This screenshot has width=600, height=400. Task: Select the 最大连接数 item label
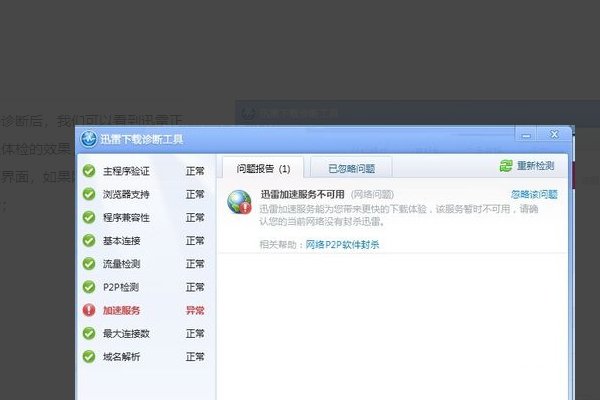coord(126,333)
